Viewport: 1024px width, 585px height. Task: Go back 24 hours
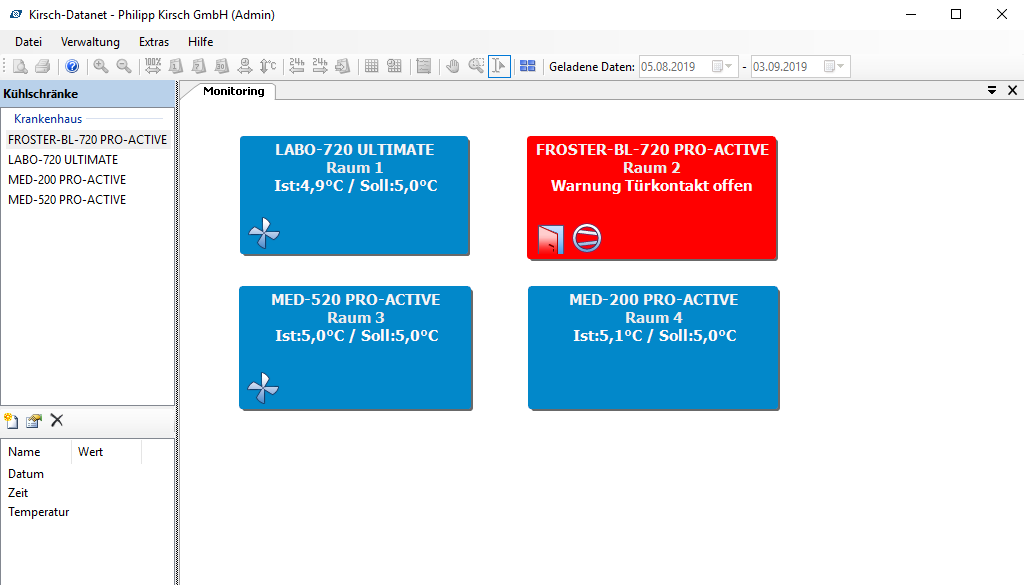[296, 66]
